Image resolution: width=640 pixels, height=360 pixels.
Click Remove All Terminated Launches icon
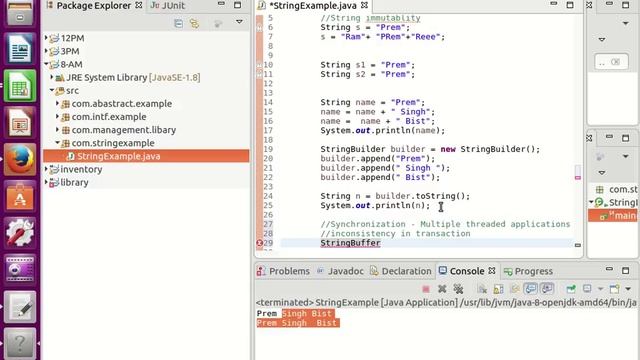tap(458, 289)
